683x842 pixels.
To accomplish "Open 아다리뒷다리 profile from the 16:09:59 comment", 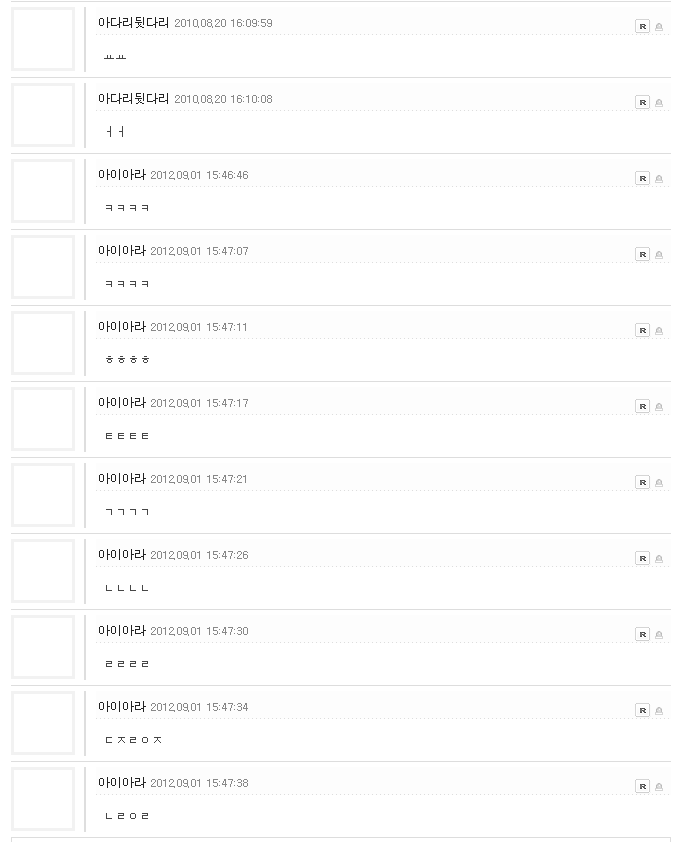I will click(133, 23).
